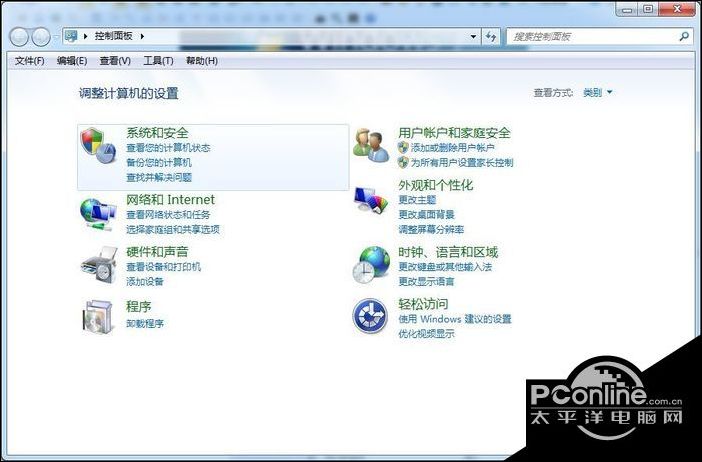Screen dimensions: 702x462
Task: Click the 备份您的计算机 link
Action: pos(159,162)
